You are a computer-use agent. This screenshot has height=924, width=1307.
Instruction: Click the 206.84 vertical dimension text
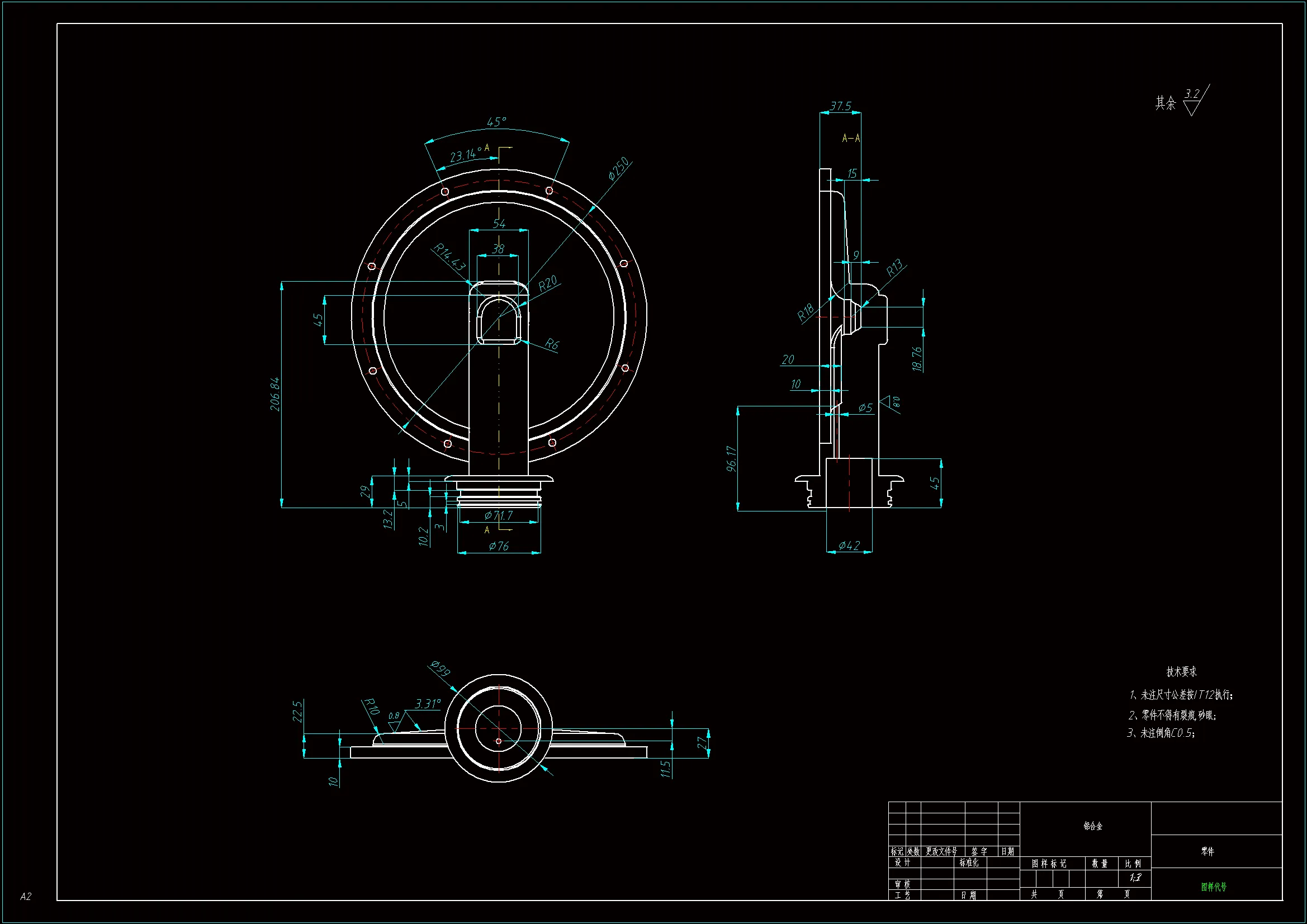[275, 394]
